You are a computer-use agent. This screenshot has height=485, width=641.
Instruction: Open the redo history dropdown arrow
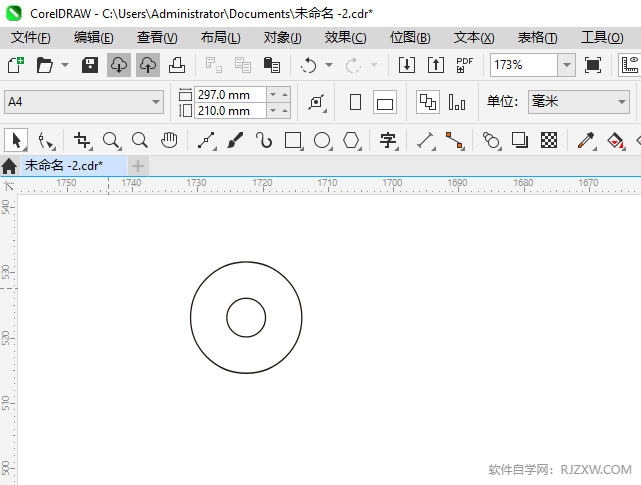point(374,65)
